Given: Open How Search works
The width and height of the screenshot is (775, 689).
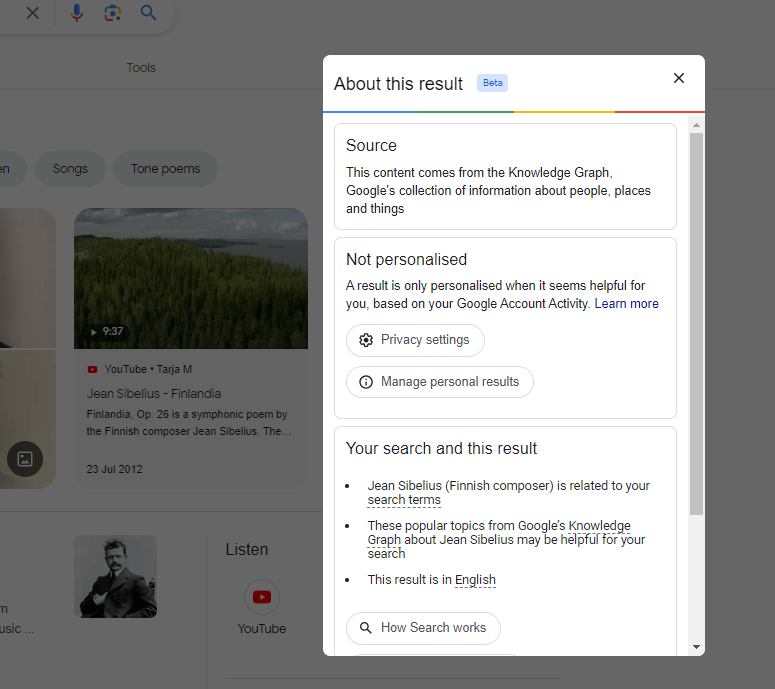Looking at the screenshot, I should (x=423, y=628).
